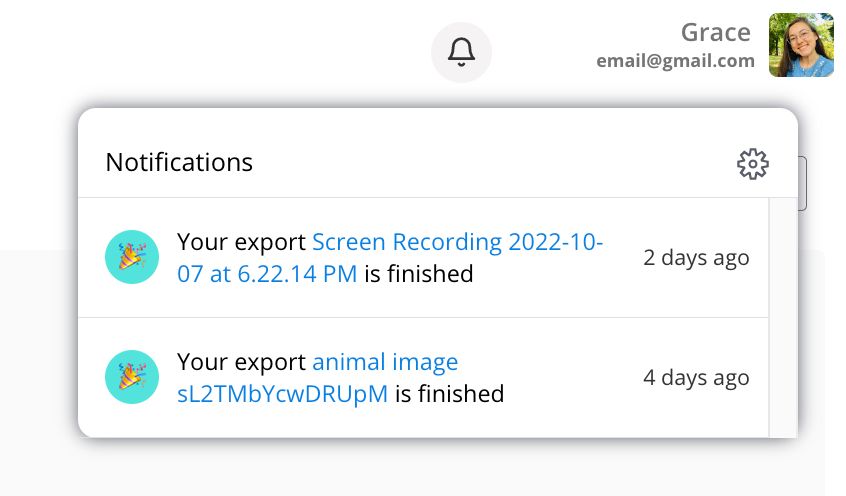Screen dimensions: 846x496
Task: Click the "animal image" portion of the export link
Action: 385,362
